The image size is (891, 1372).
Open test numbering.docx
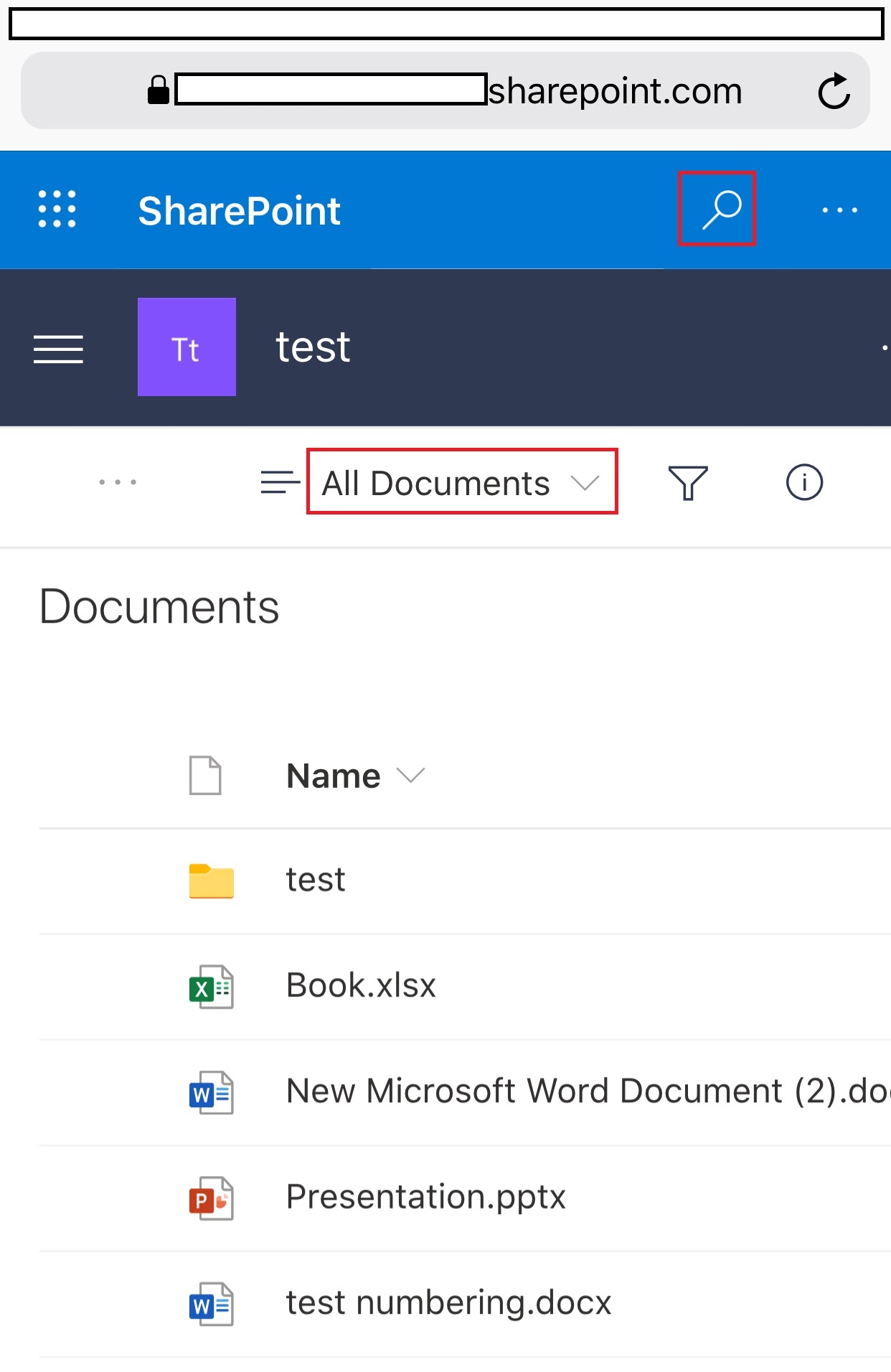(448, 1302)
